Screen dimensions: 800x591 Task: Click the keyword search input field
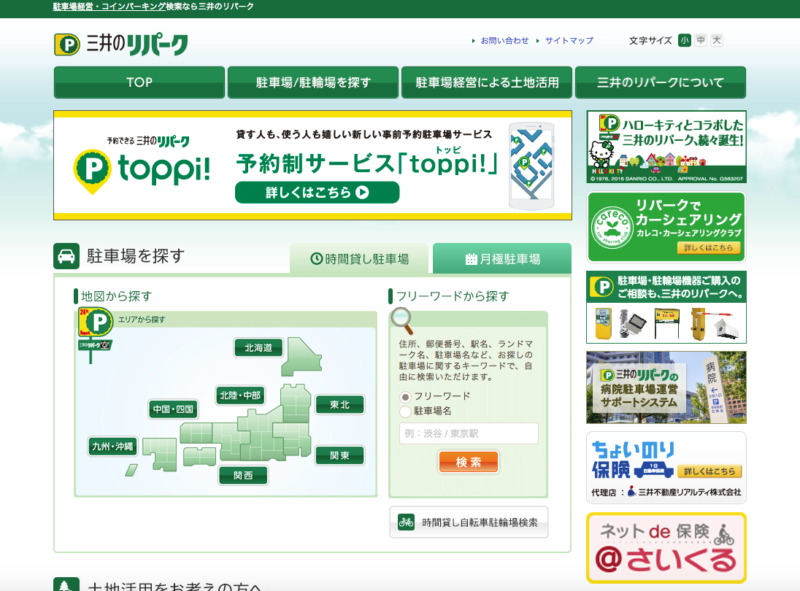[468, 433]
